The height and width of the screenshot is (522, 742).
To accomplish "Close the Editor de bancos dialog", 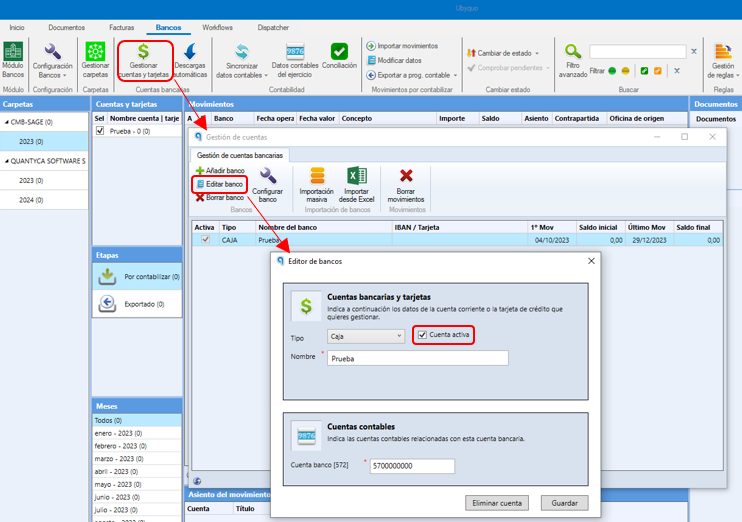I will pos(591,261).
